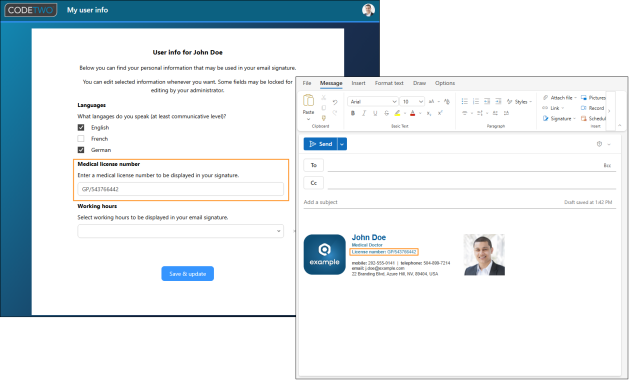The width and height of the screenshot is (629, 382).
Task: Expand the Link dropdown in ribbon
Action: tap(562, 108)
